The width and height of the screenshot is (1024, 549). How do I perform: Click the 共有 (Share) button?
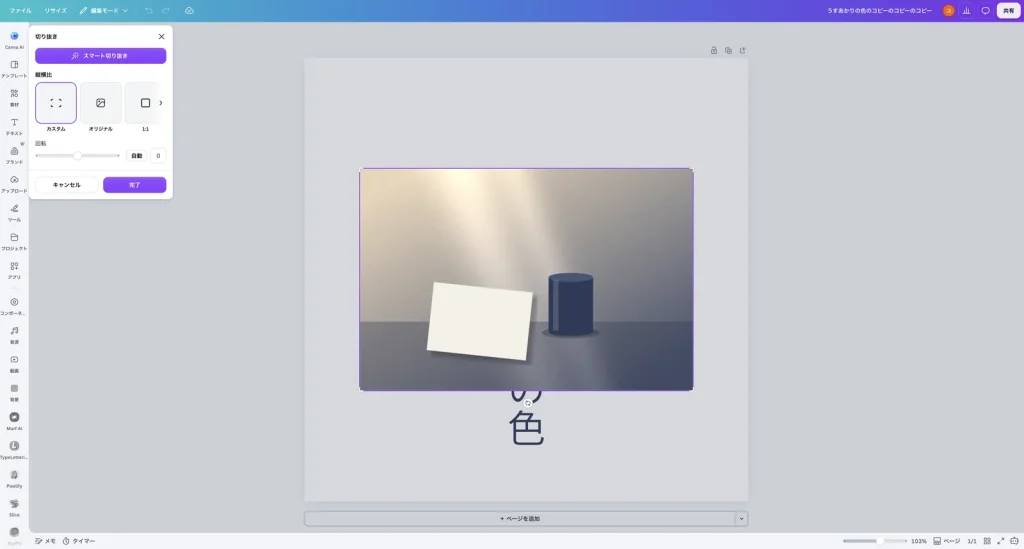1008,10
